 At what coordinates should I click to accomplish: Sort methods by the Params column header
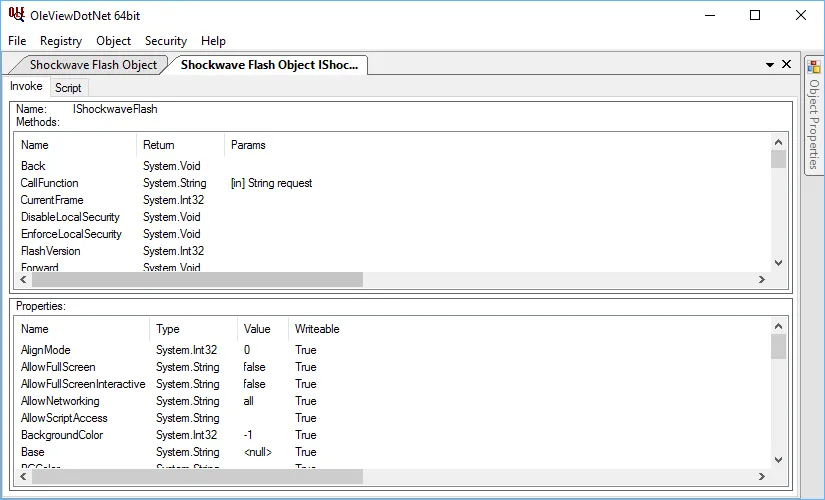click(x=497, y=145)
